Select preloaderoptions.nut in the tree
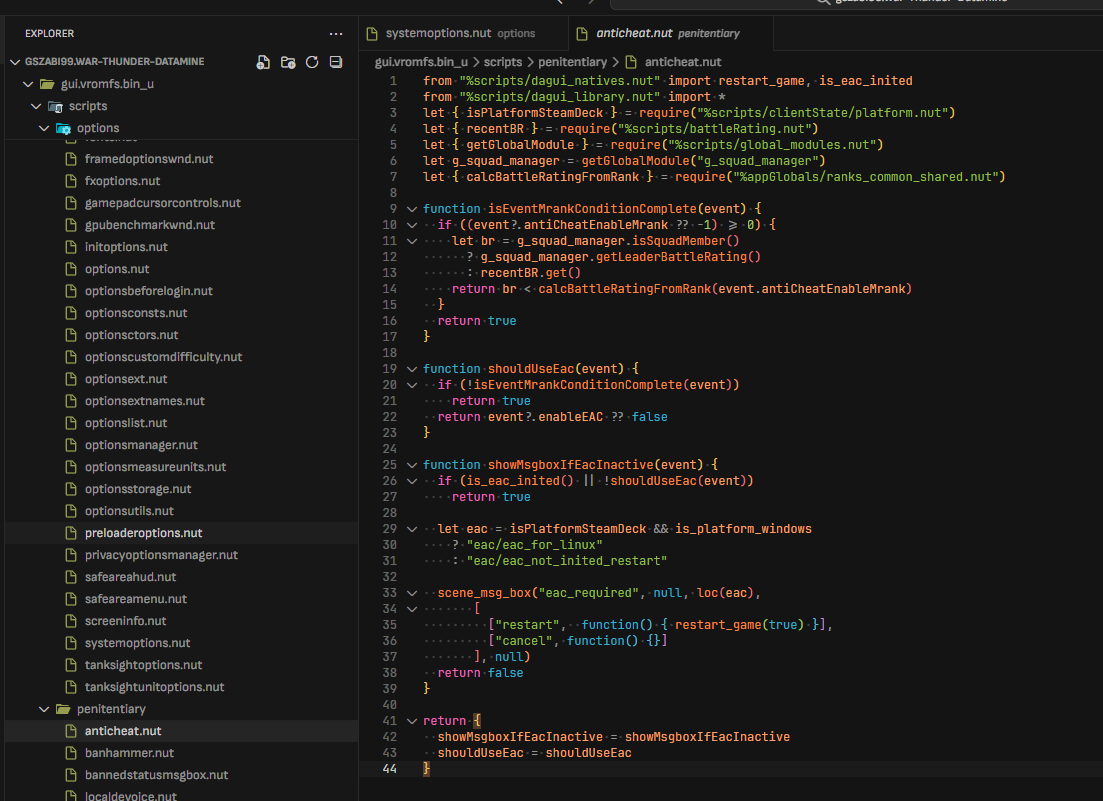Screen dimensions: 1103x801 tap(181, 533)
